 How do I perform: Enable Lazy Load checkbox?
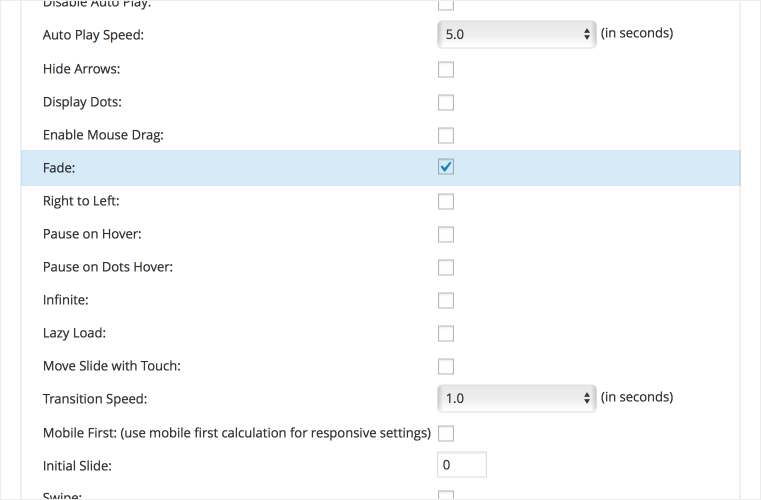[x=446, y=333]
